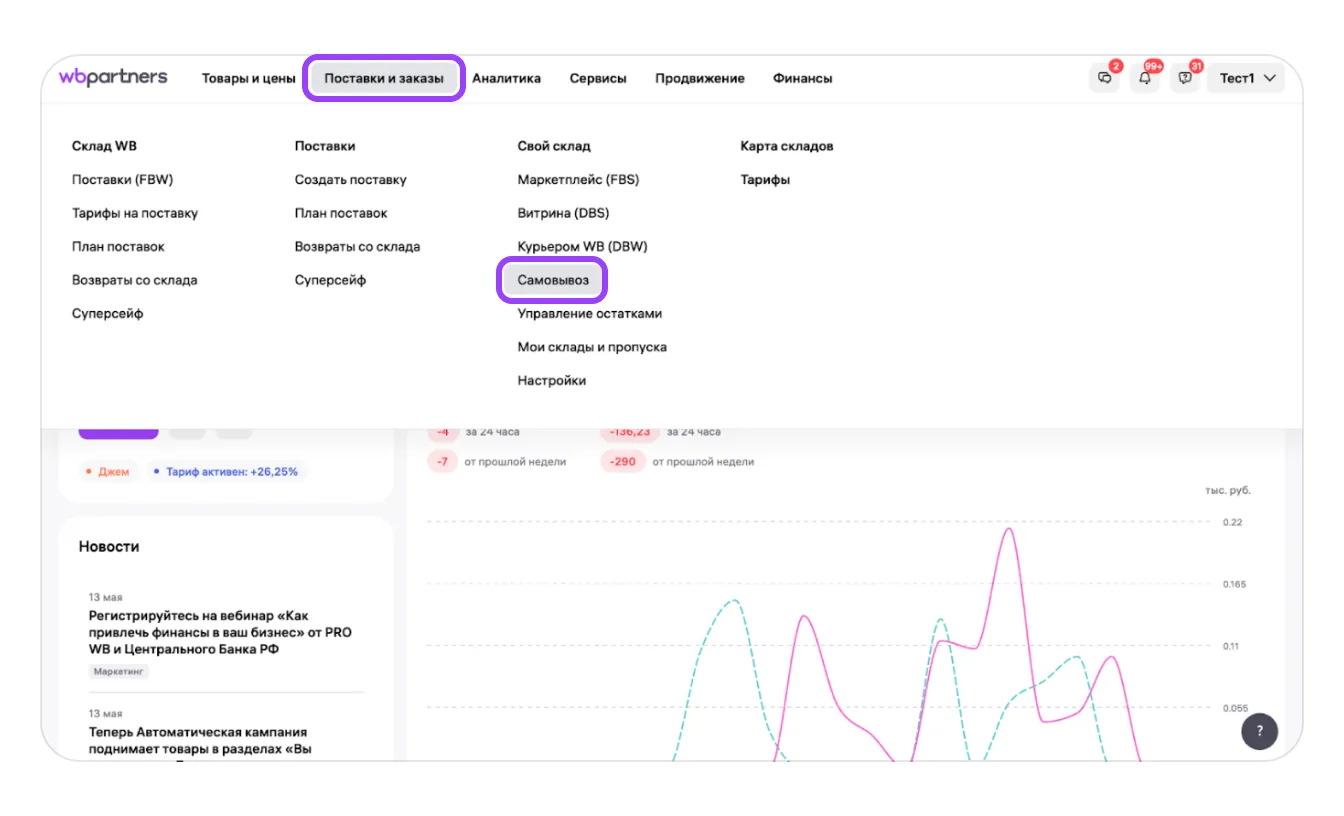
Task: Open Управление остатками
Action: [x=589, y=314]
